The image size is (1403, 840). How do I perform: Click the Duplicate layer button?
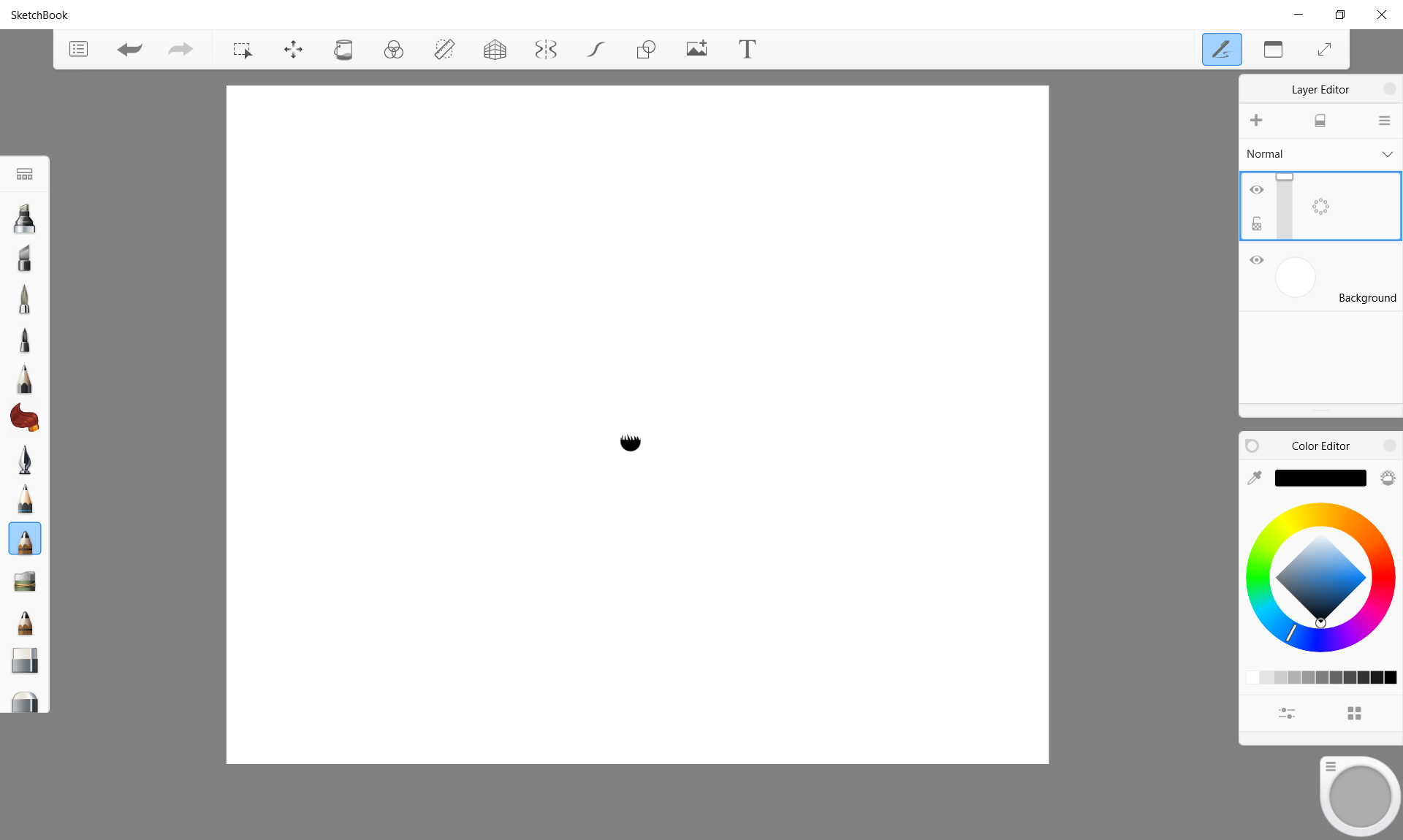pyautogui.click(x=1320, y=120)
